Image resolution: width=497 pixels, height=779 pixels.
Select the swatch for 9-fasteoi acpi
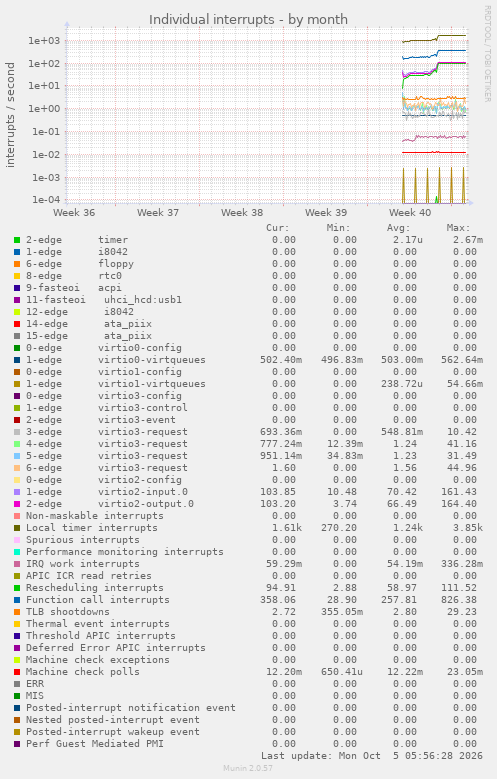pos(17,288)
